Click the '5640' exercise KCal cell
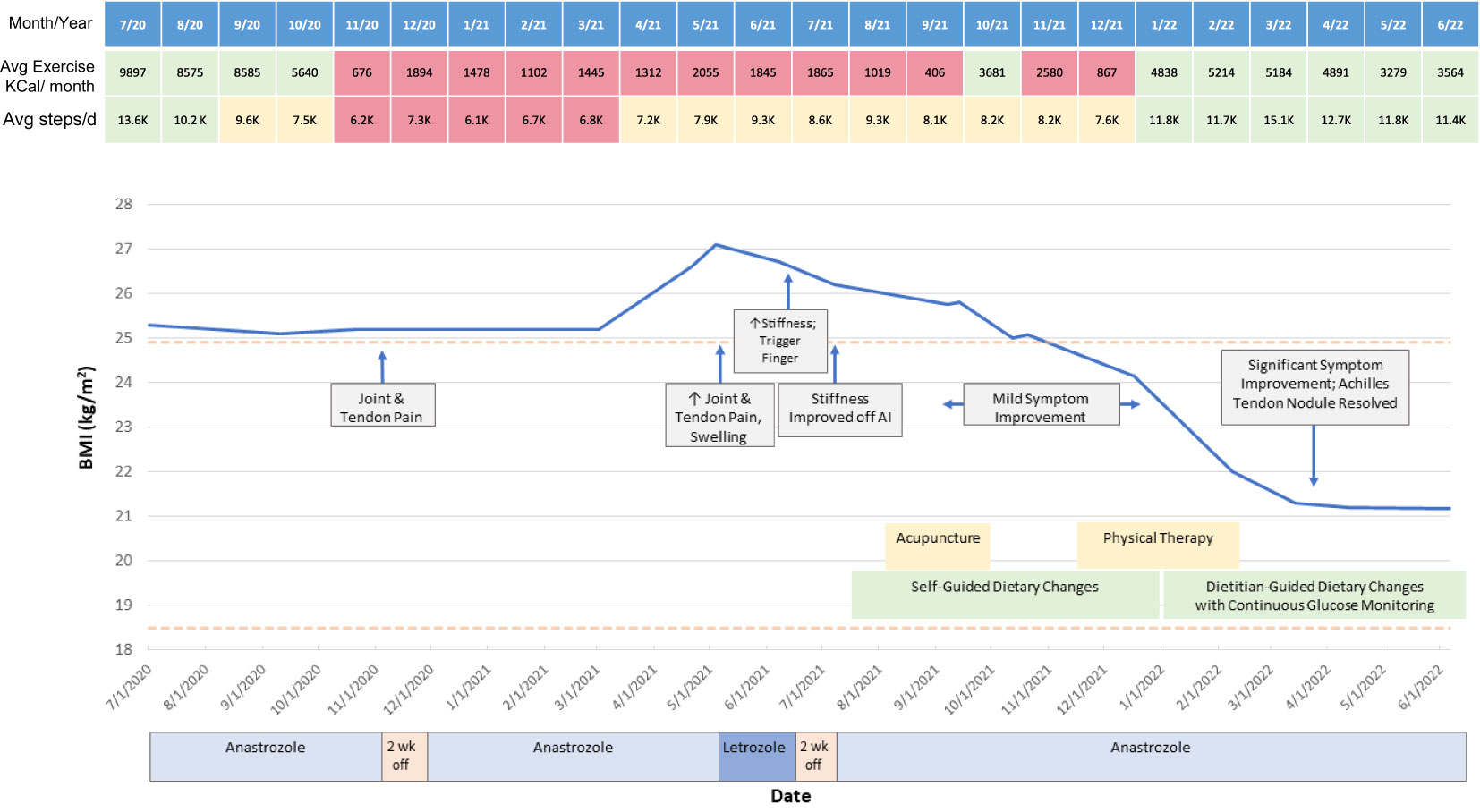 click(304, 72)
